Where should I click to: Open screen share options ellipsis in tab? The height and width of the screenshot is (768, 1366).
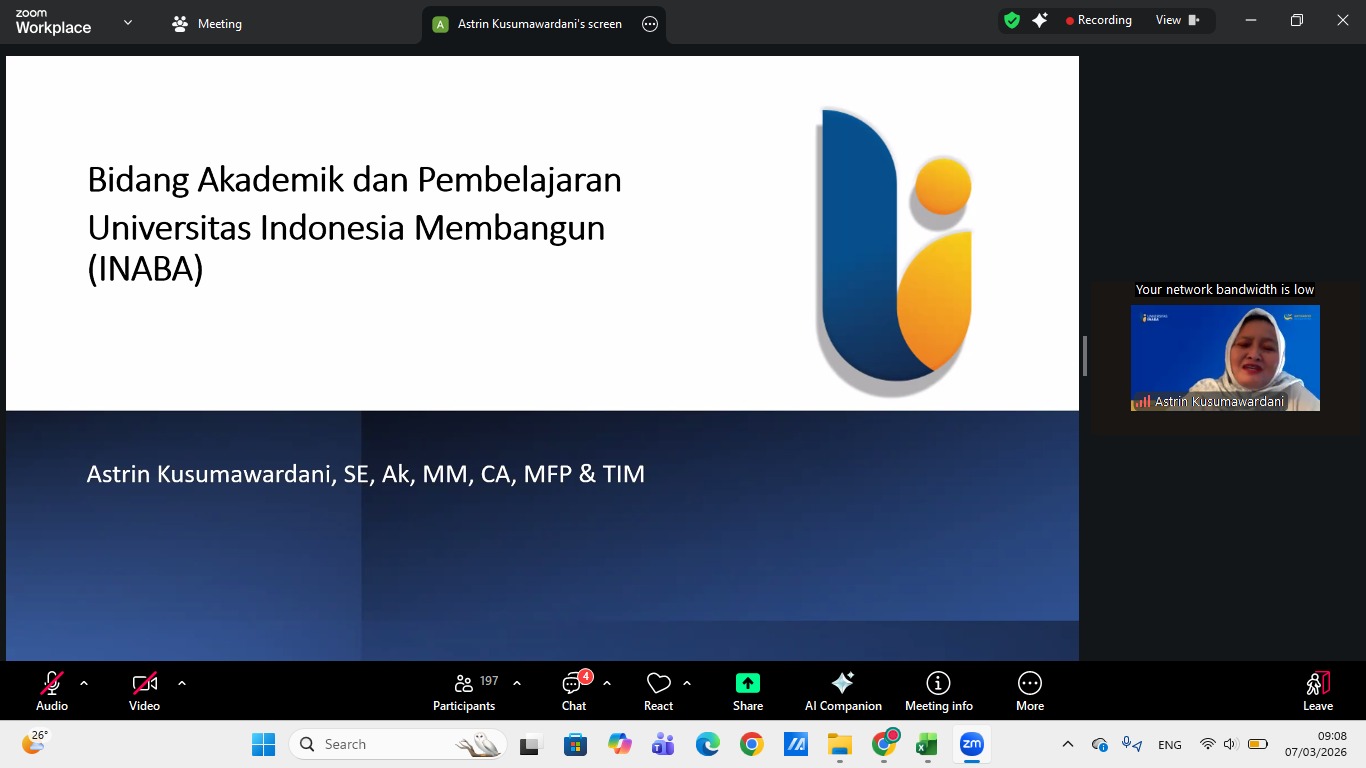(x=650, y=24)
